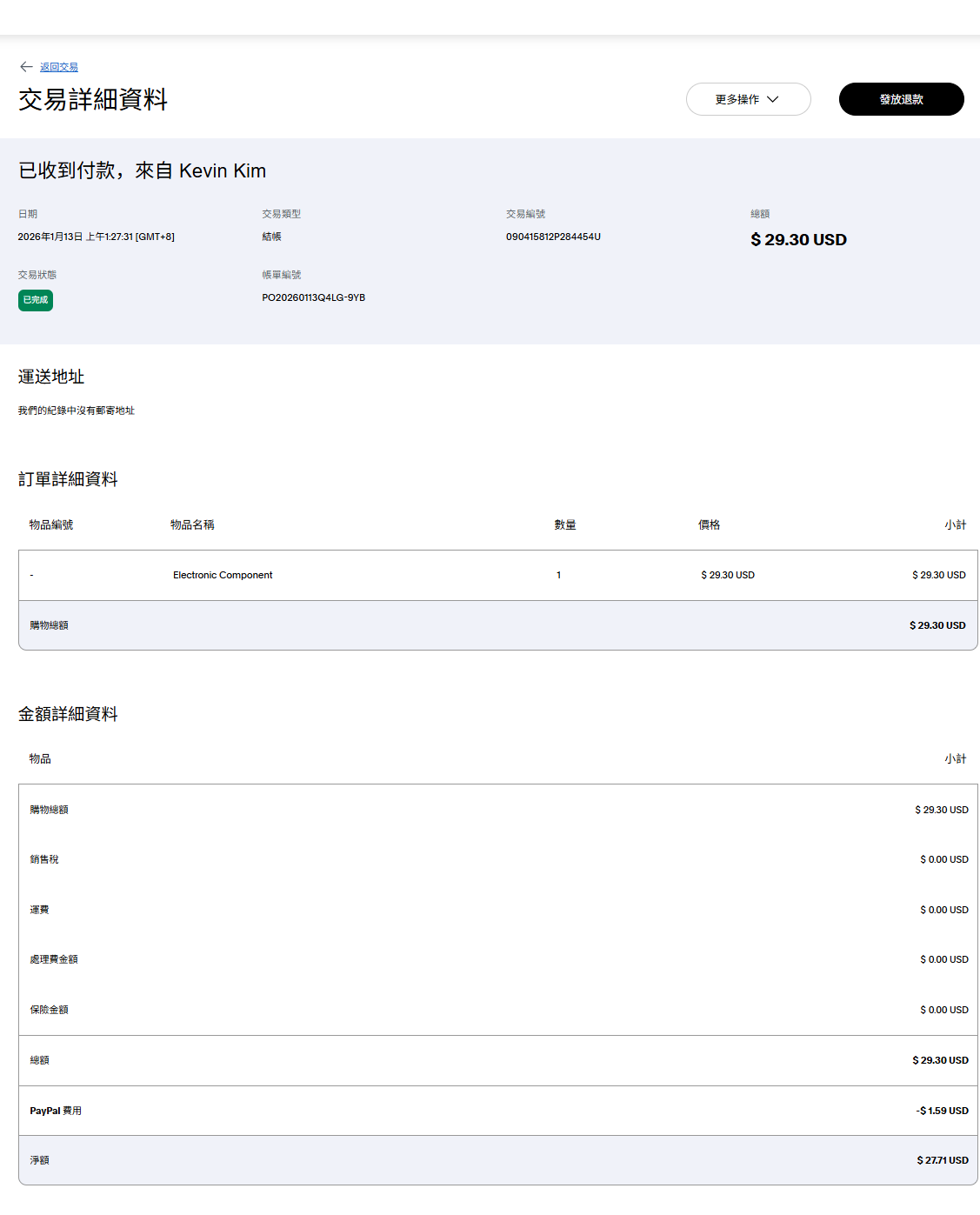The height and width of the screenshot is (1215, 980).
Task: Click the 數量 column header
Action: tap(565, 524)
